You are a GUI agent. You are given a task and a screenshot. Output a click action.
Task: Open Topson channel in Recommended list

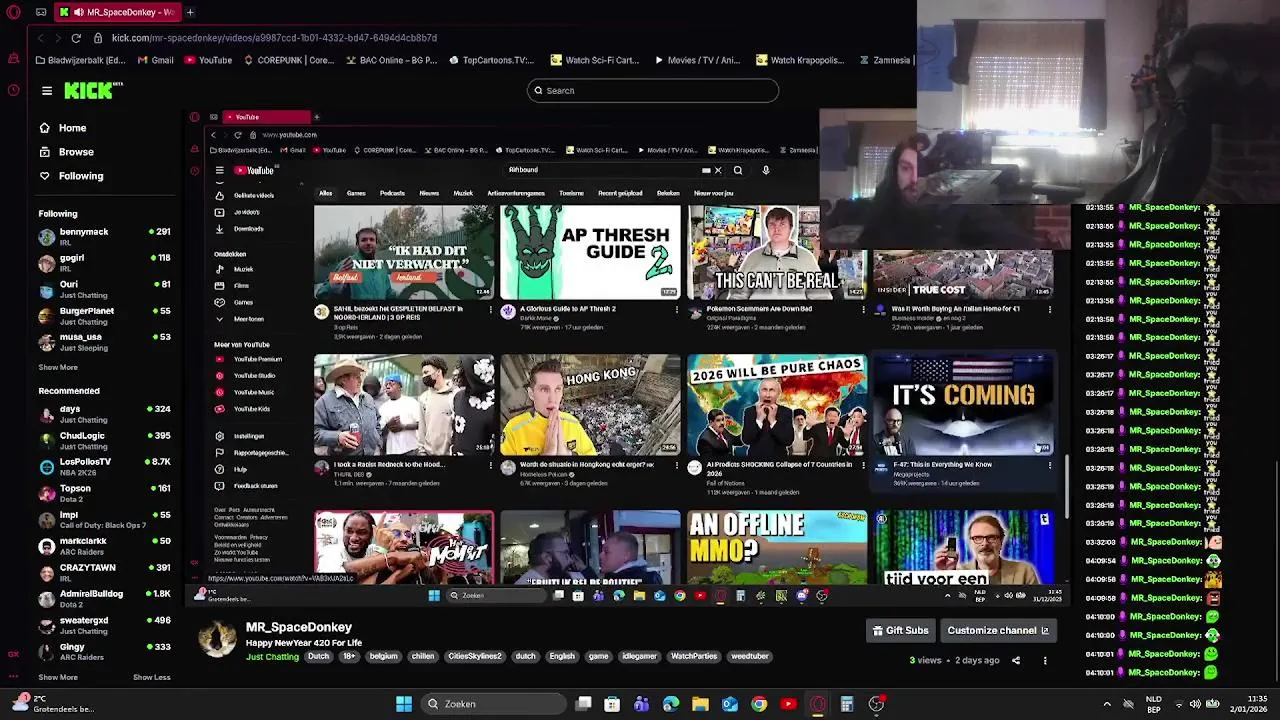coord(104,493)
